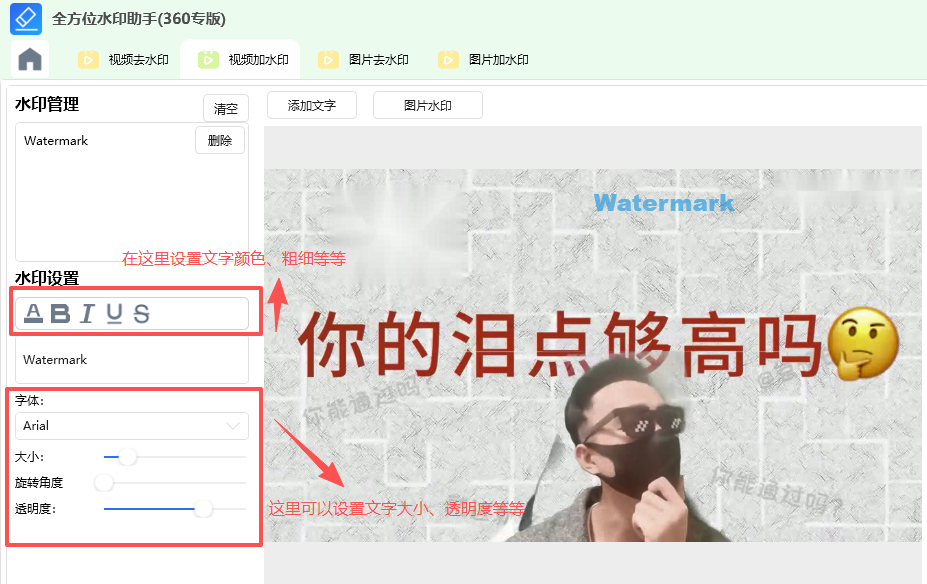
Task: Open the Arial 字体 dropdown
Action: point(131,425)
